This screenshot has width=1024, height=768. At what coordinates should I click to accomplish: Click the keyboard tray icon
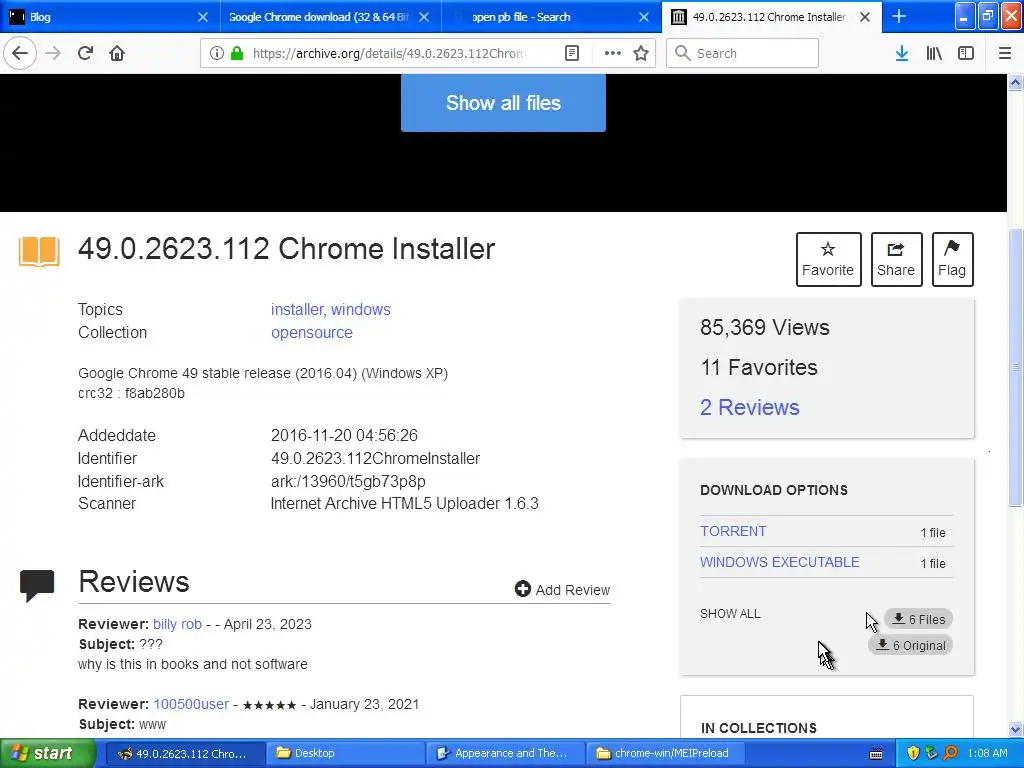click(876, 754)
